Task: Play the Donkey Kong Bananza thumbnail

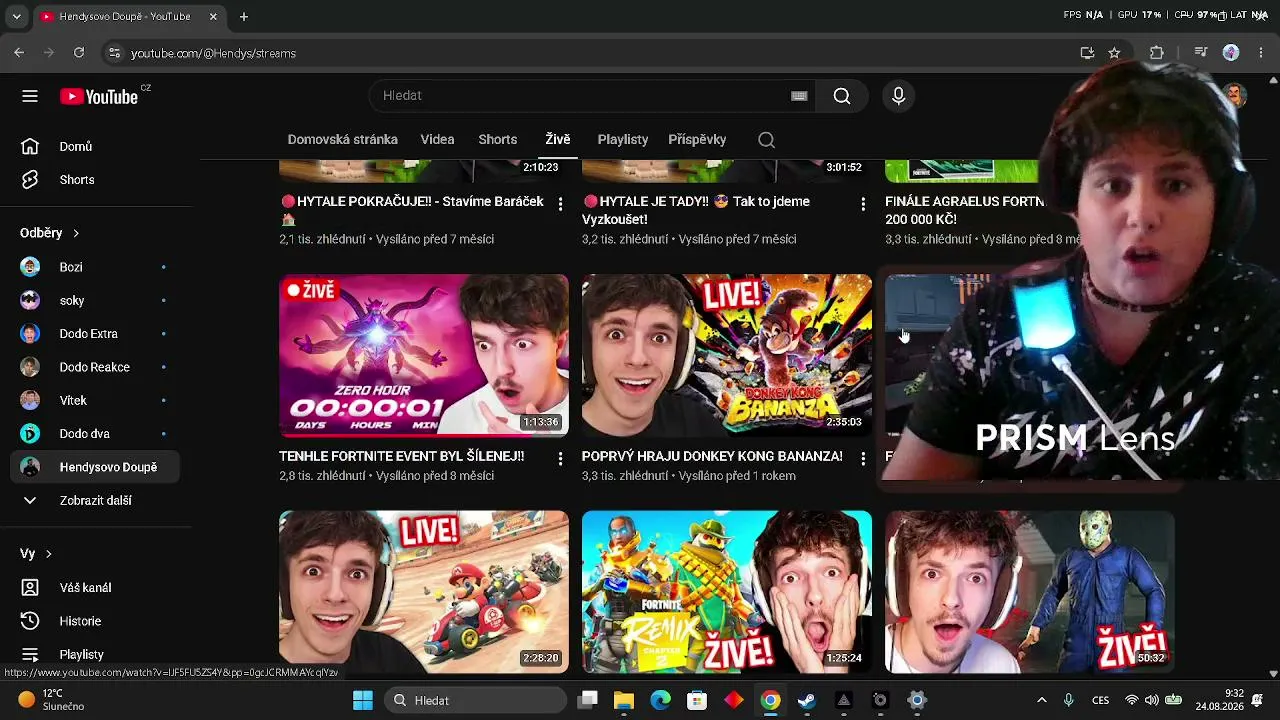Action: [x=727, y=356]
